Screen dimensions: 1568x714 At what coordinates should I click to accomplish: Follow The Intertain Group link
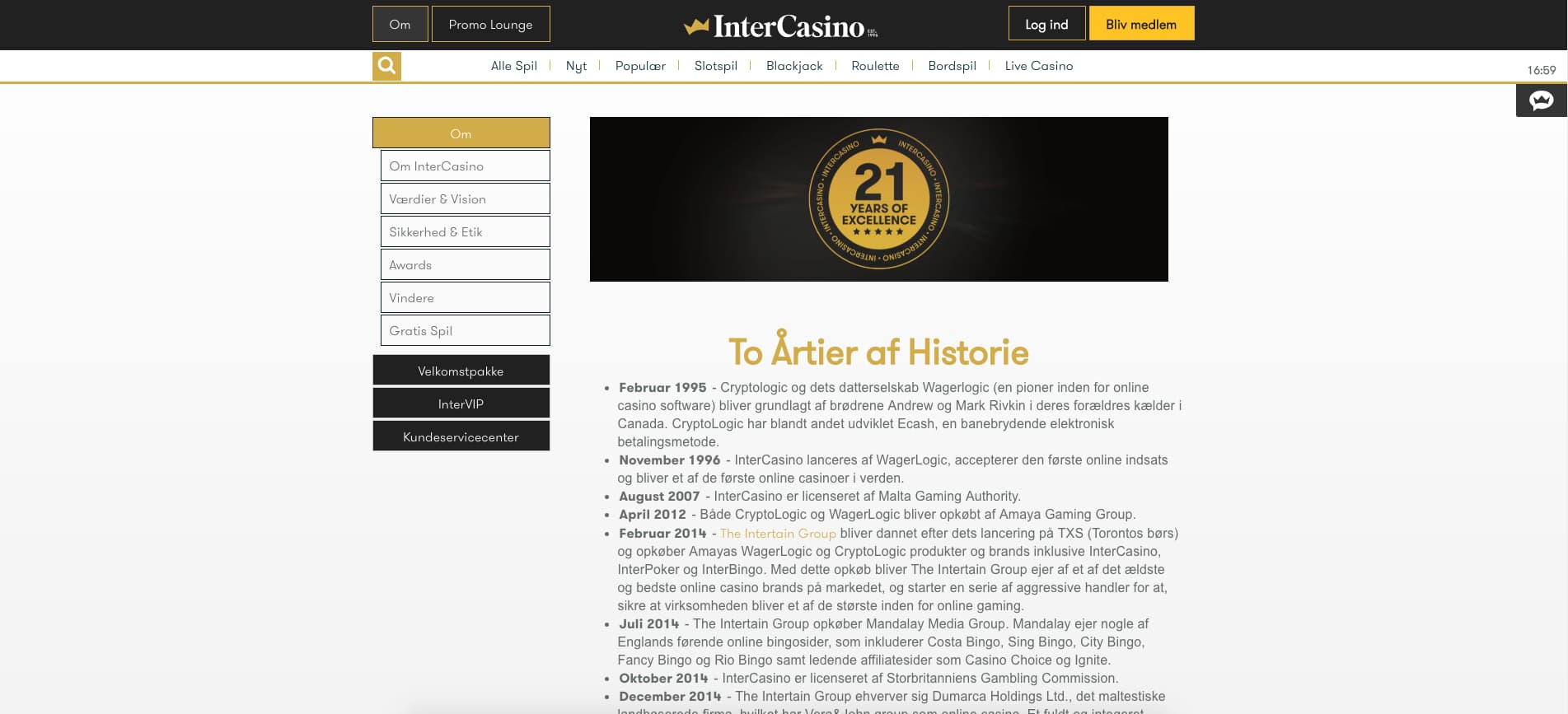(x=778, y=533)
